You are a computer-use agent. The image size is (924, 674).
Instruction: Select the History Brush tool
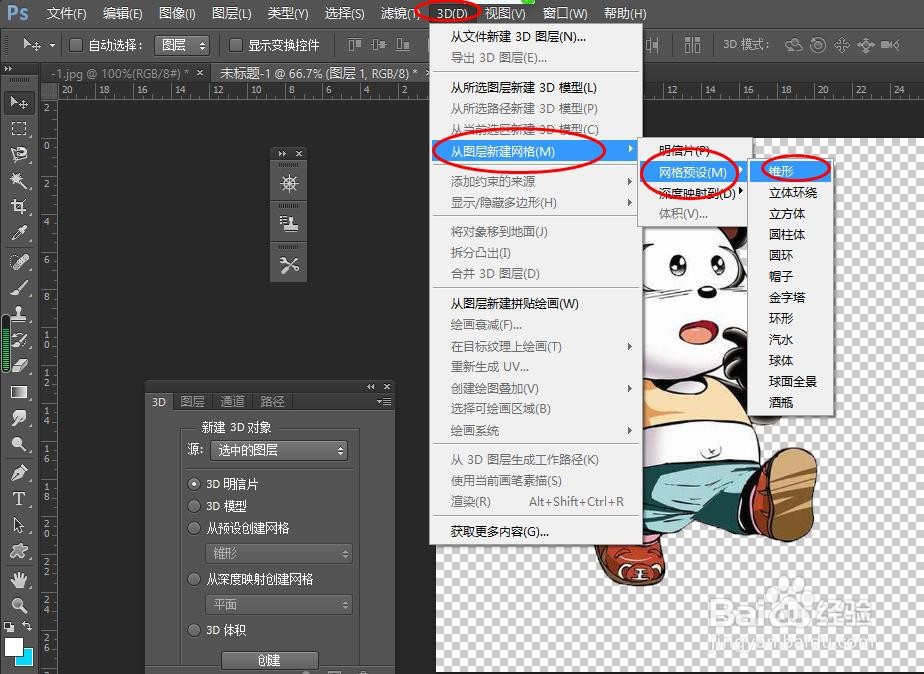tap(19, 339)
